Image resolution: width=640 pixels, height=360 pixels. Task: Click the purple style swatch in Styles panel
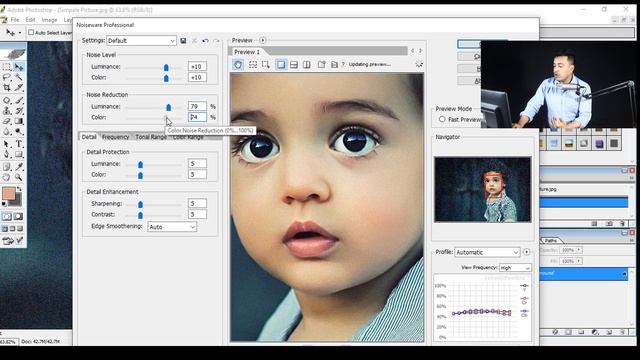tap(599, 143)
